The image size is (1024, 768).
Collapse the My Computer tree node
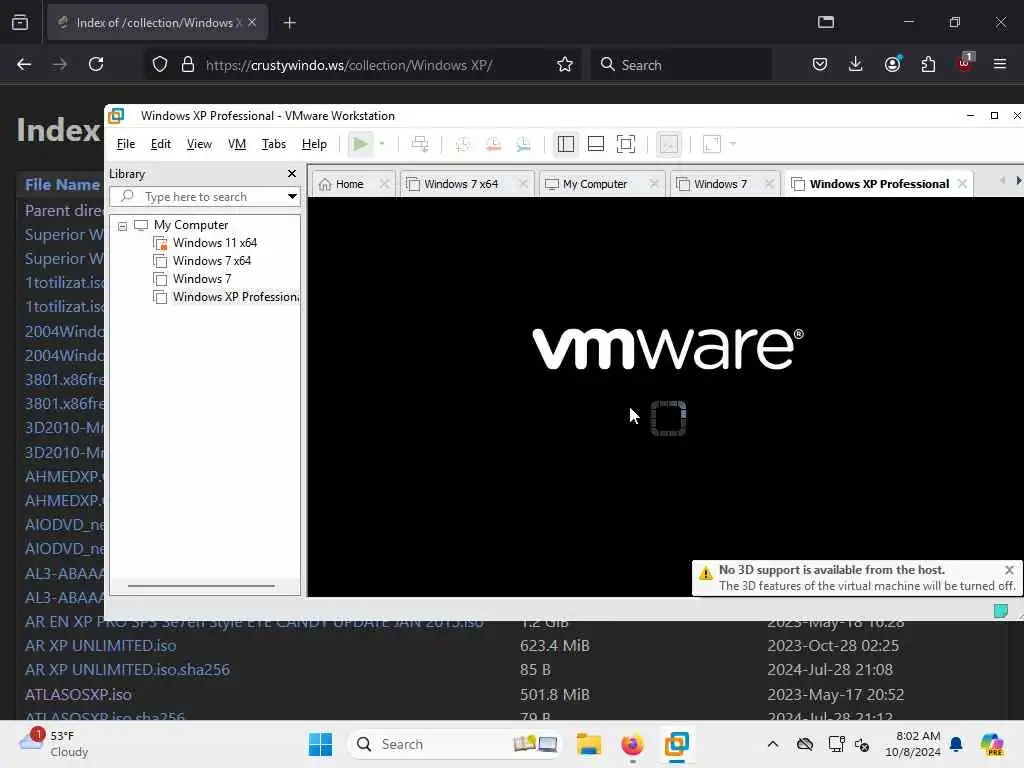(x=122, y=226)
